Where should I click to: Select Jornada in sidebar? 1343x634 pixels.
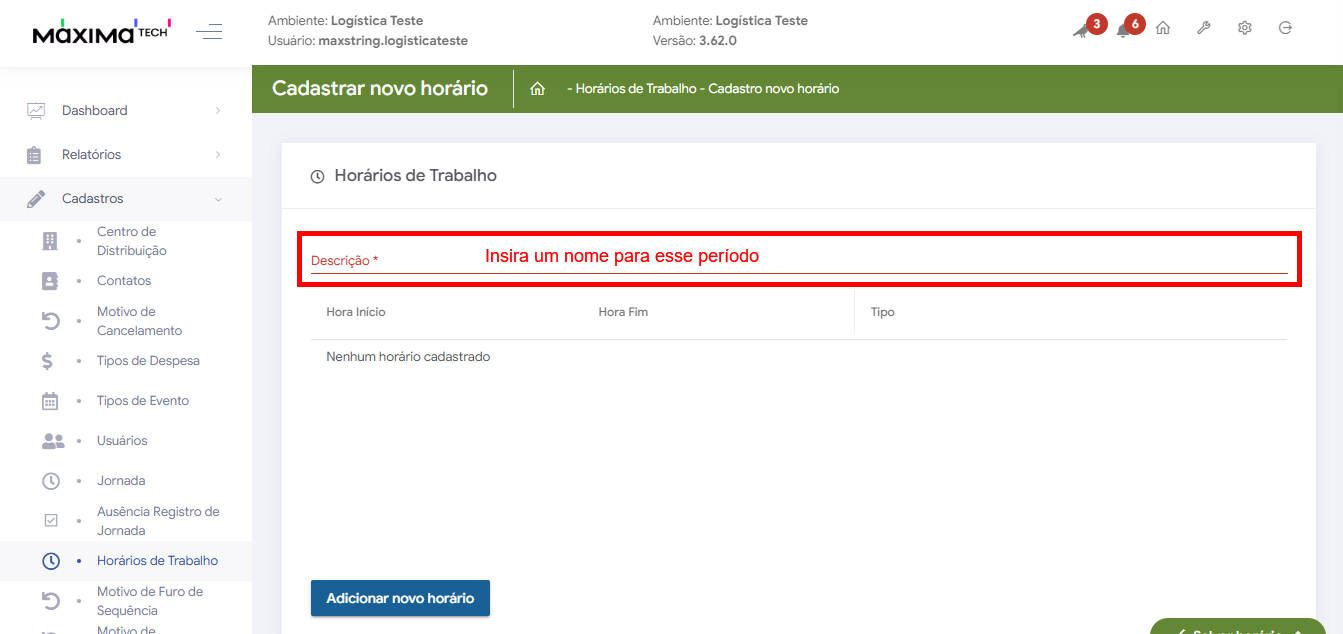click(121, 481)
